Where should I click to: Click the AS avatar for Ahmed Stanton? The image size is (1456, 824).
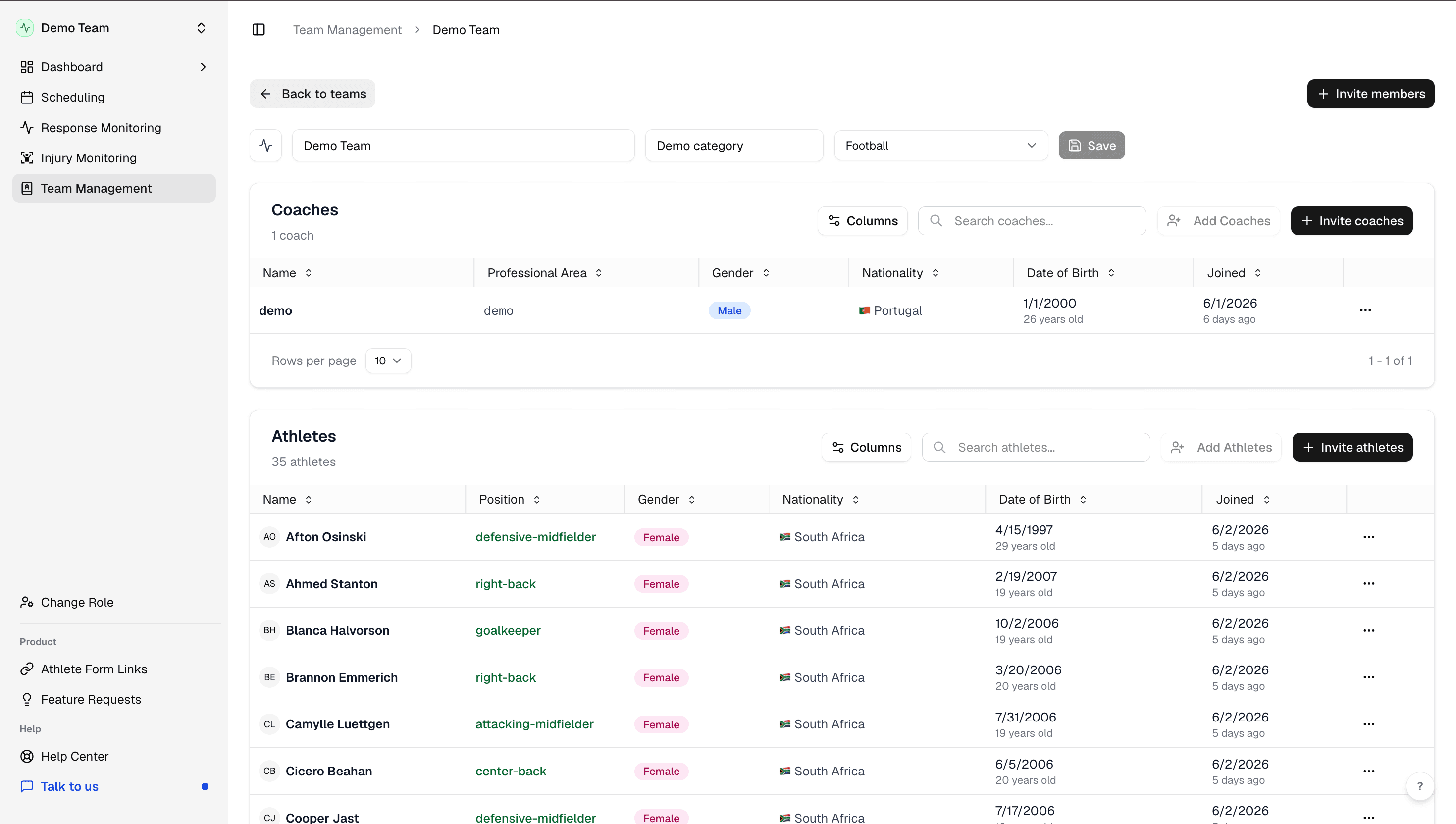269,583
